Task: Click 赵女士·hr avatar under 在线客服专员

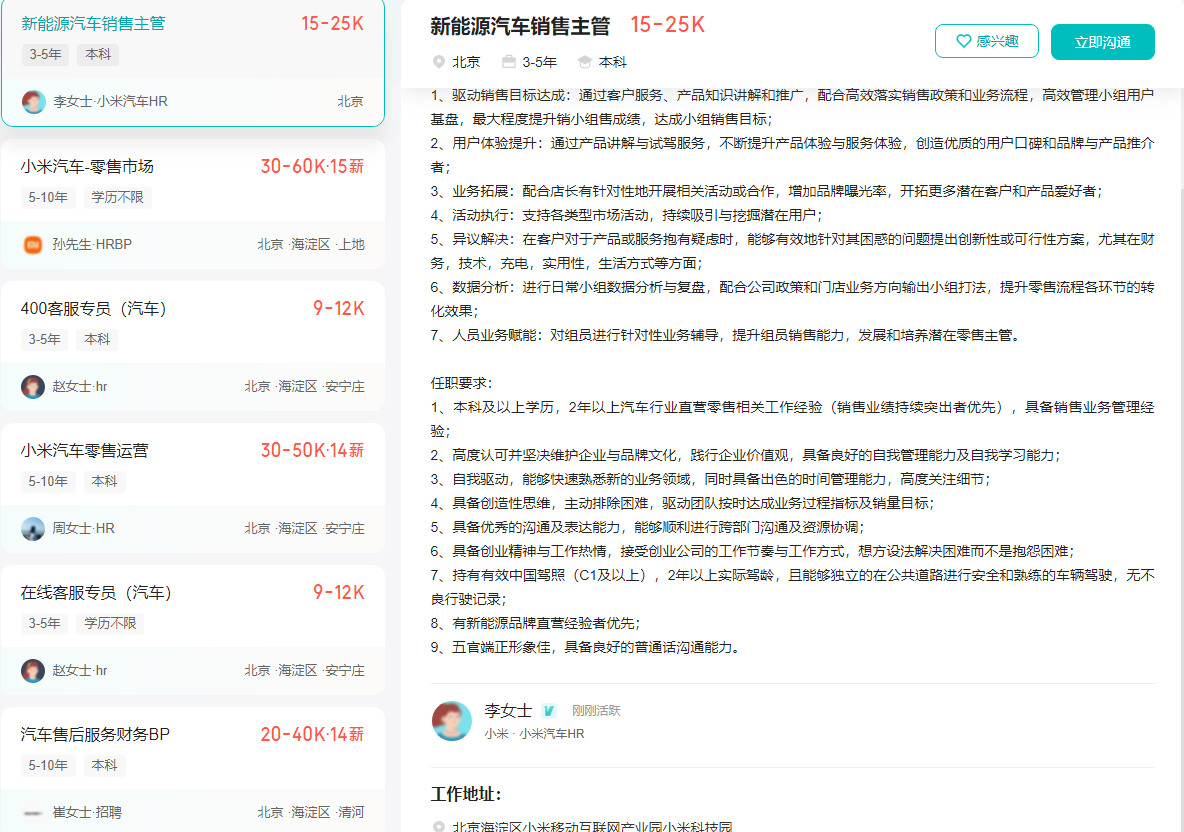Action: click(32, 670)
